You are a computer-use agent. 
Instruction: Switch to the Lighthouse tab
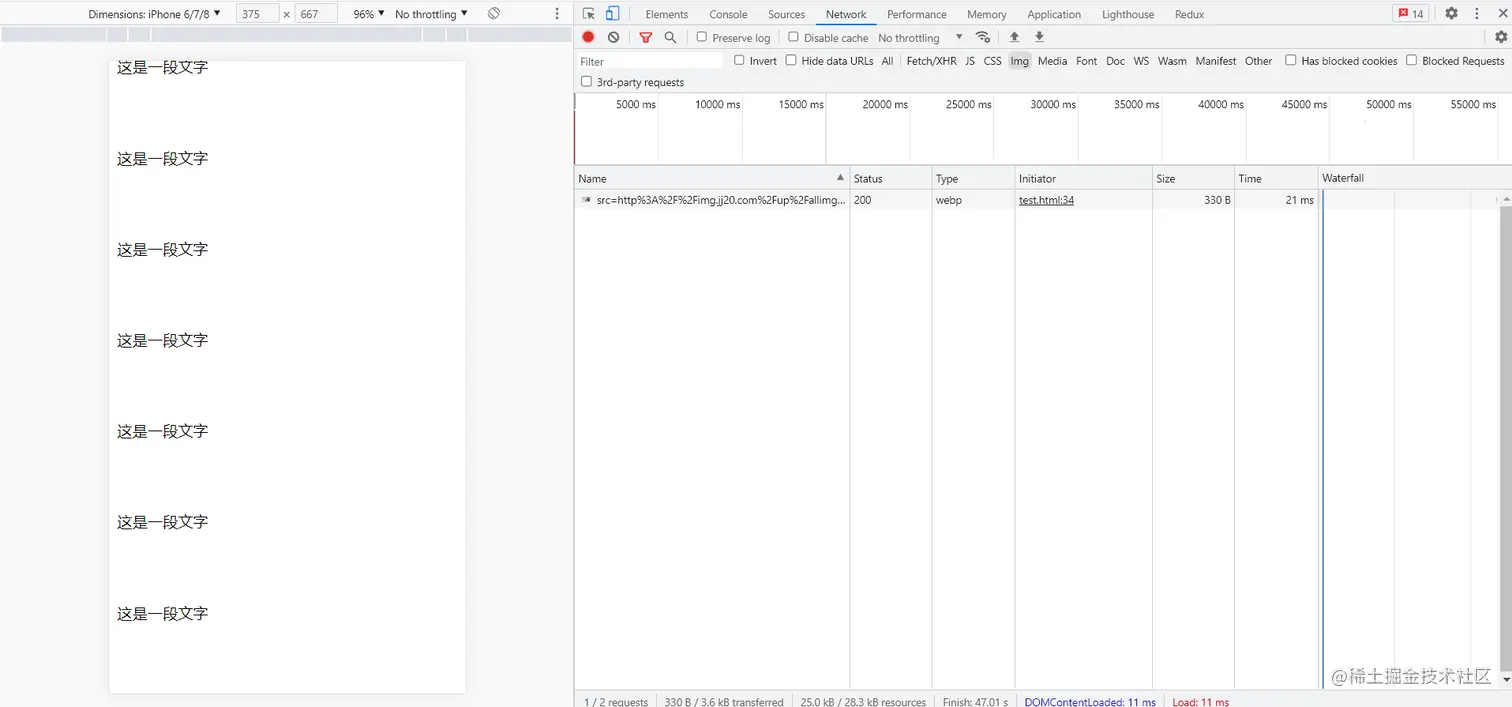pos(1128,14)
